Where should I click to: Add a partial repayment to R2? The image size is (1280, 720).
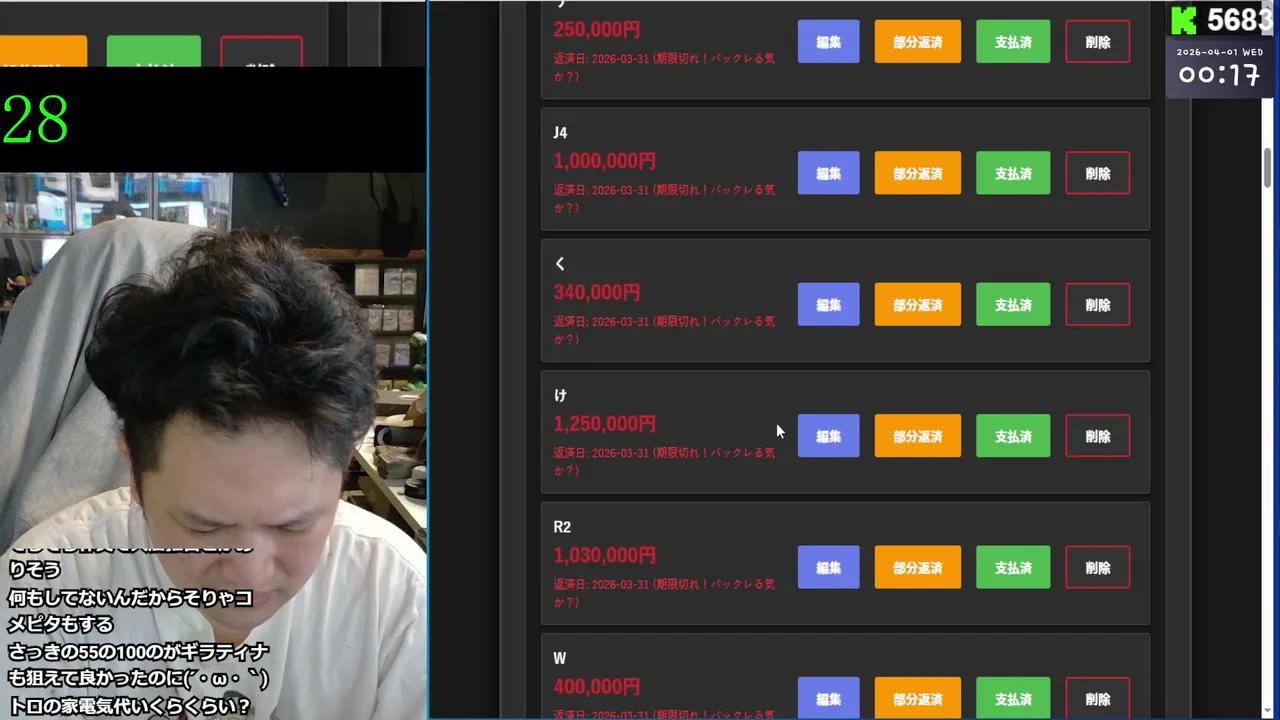coord(917,567)
